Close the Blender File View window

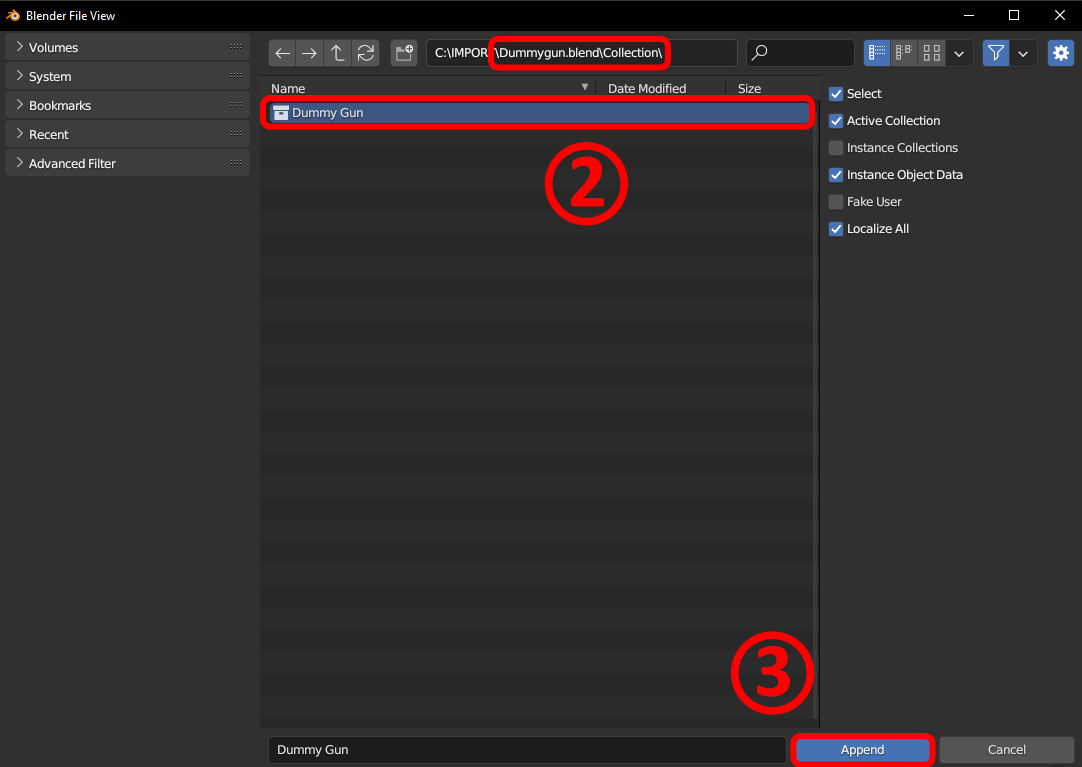[1060, 15]
